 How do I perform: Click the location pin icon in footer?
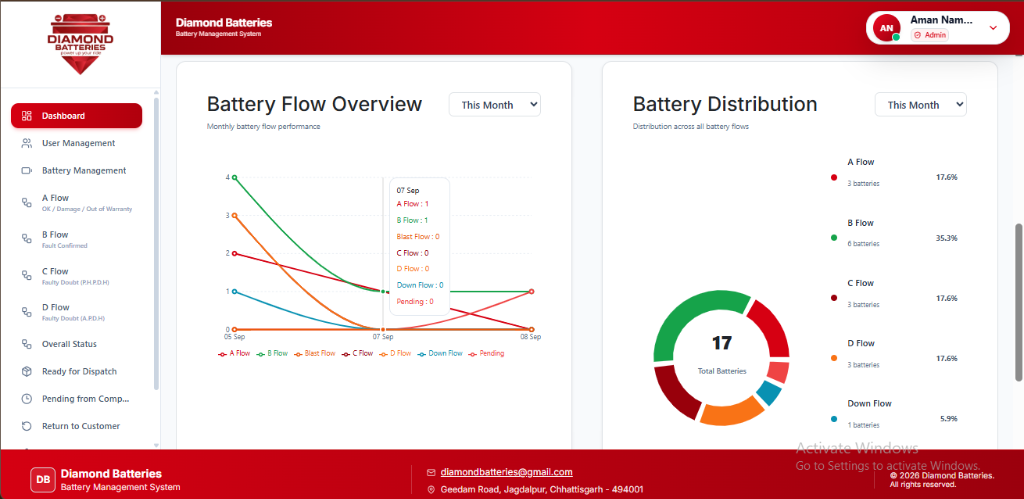pos(431,489)
